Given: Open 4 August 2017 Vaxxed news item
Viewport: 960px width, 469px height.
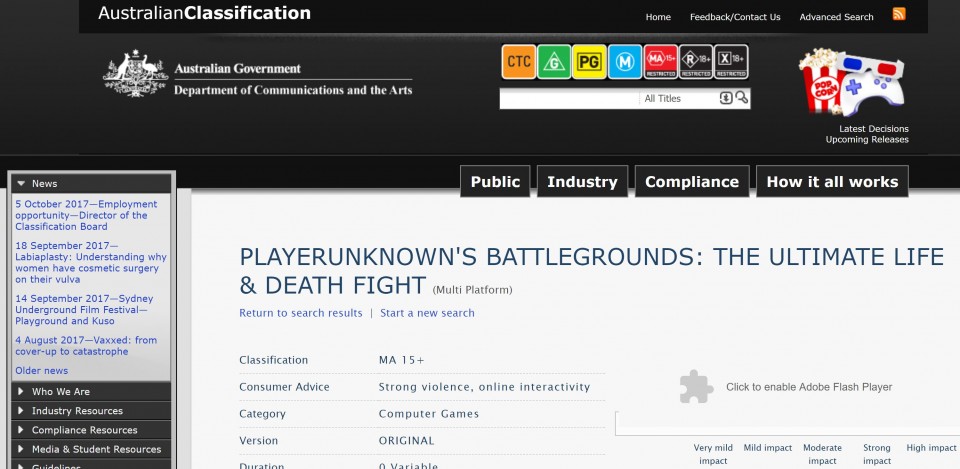Looking at the screenshot, I should pos(86,345).
